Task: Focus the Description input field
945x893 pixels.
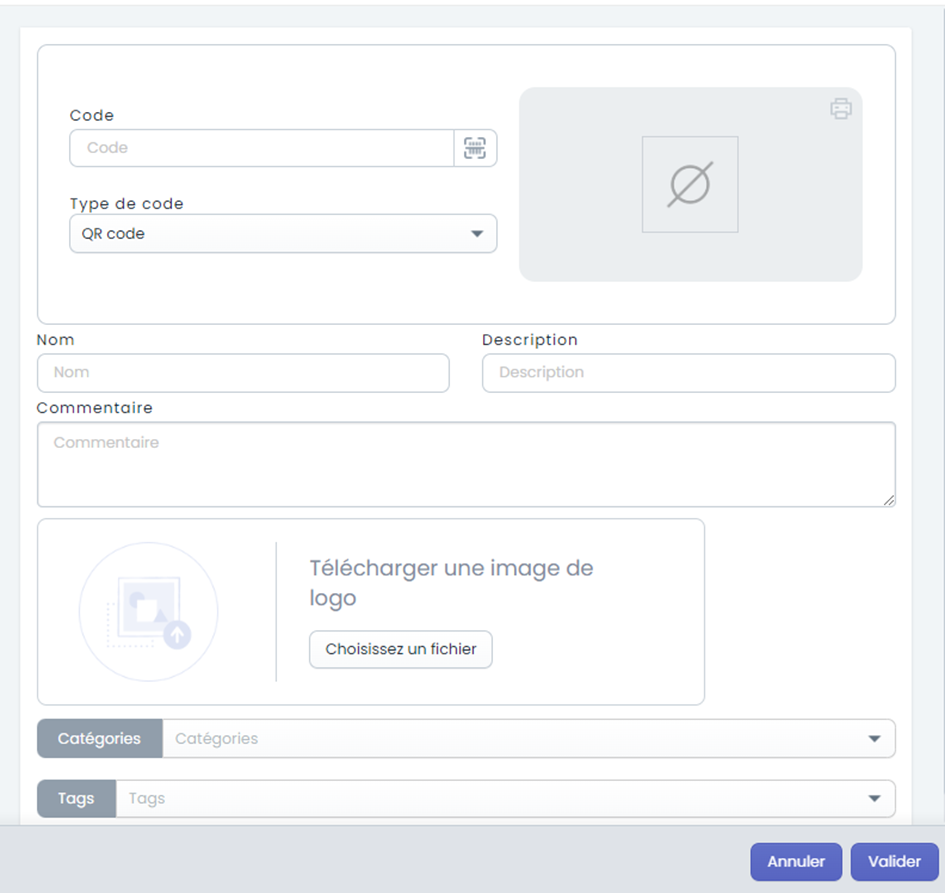Action: coord(689,373)
